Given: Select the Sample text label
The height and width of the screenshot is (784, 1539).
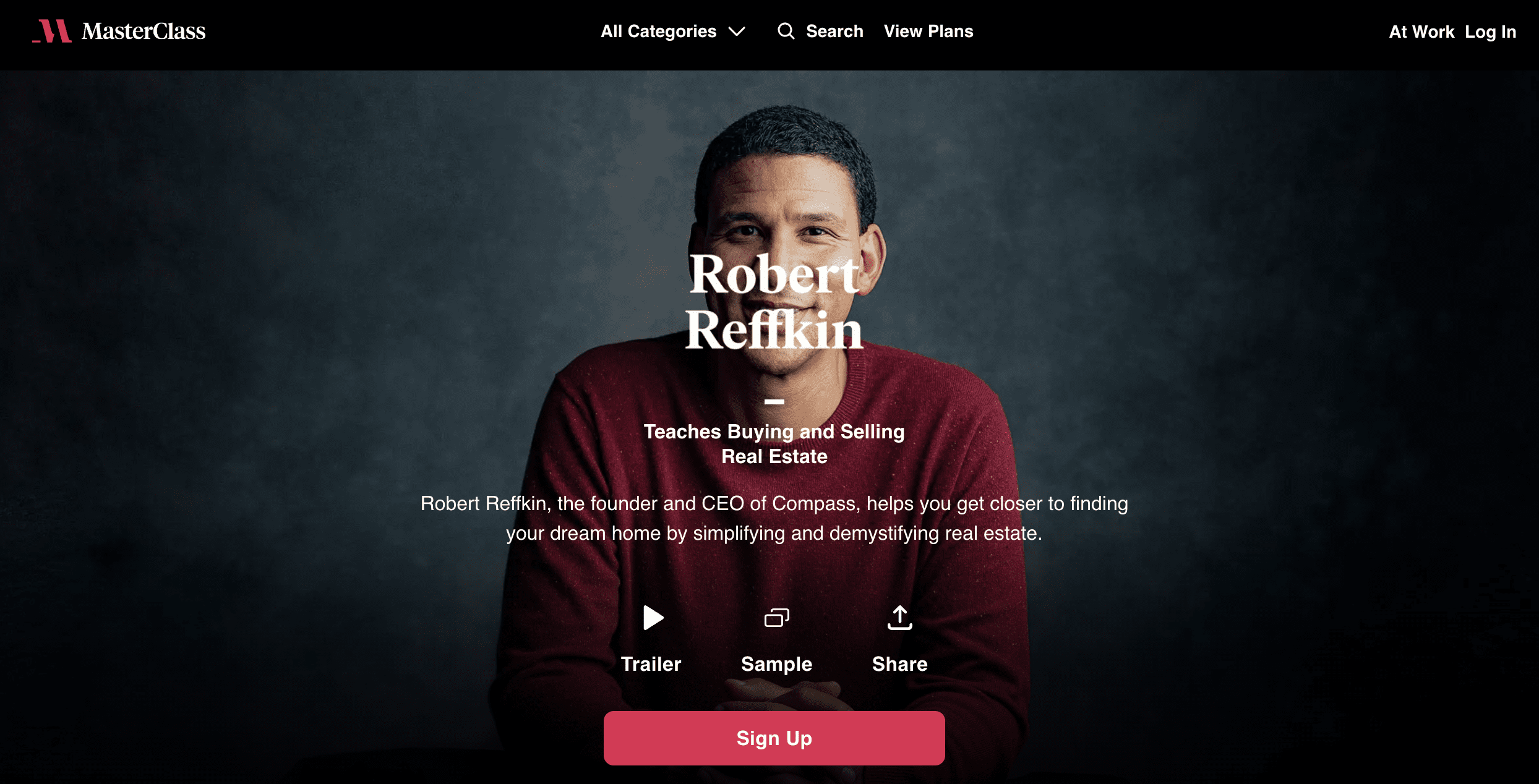Looking at the screenshot, I should click(x=776, y=664).
